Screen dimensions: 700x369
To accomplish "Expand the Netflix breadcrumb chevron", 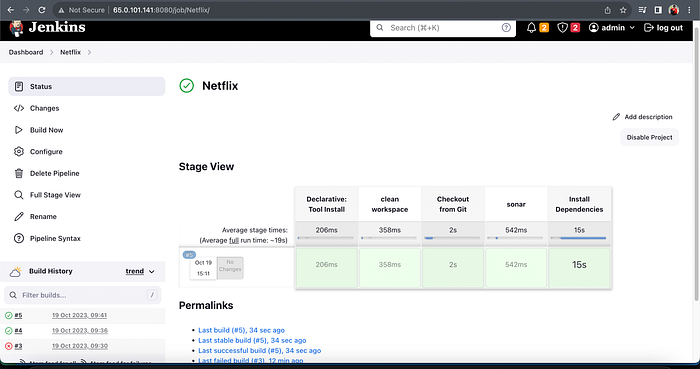I will point(89,52).
